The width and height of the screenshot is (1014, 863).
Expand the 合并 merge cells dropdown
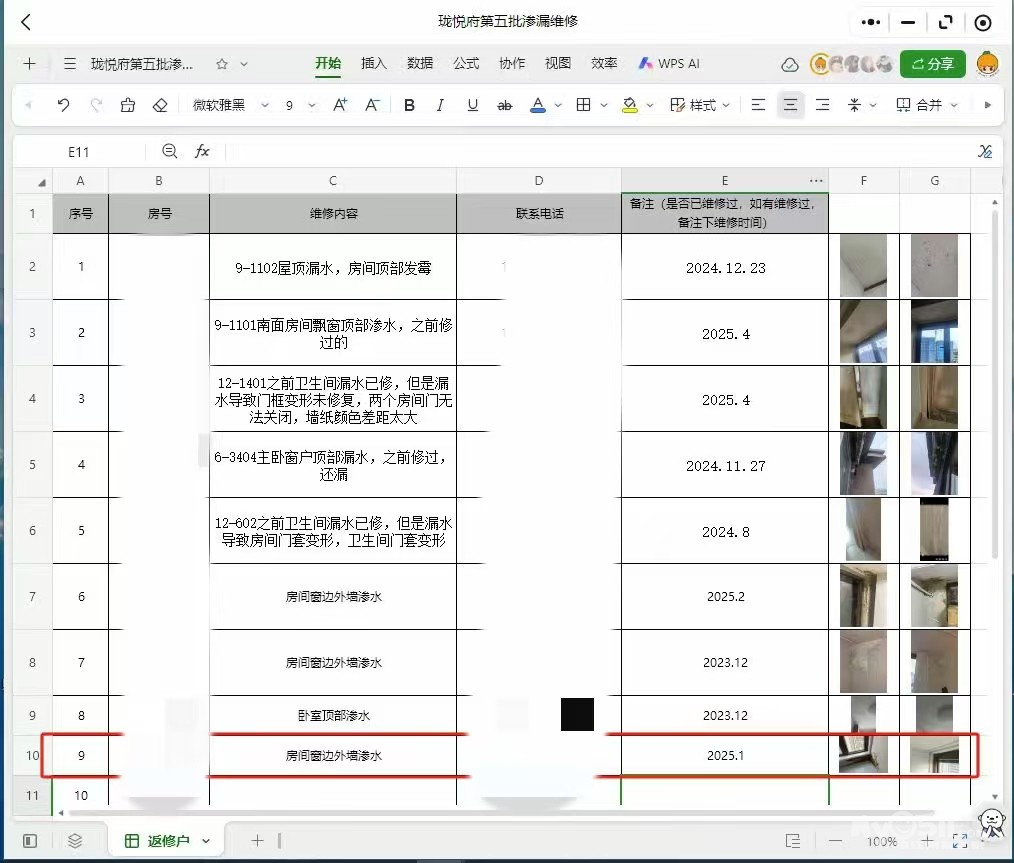(927, 105)
